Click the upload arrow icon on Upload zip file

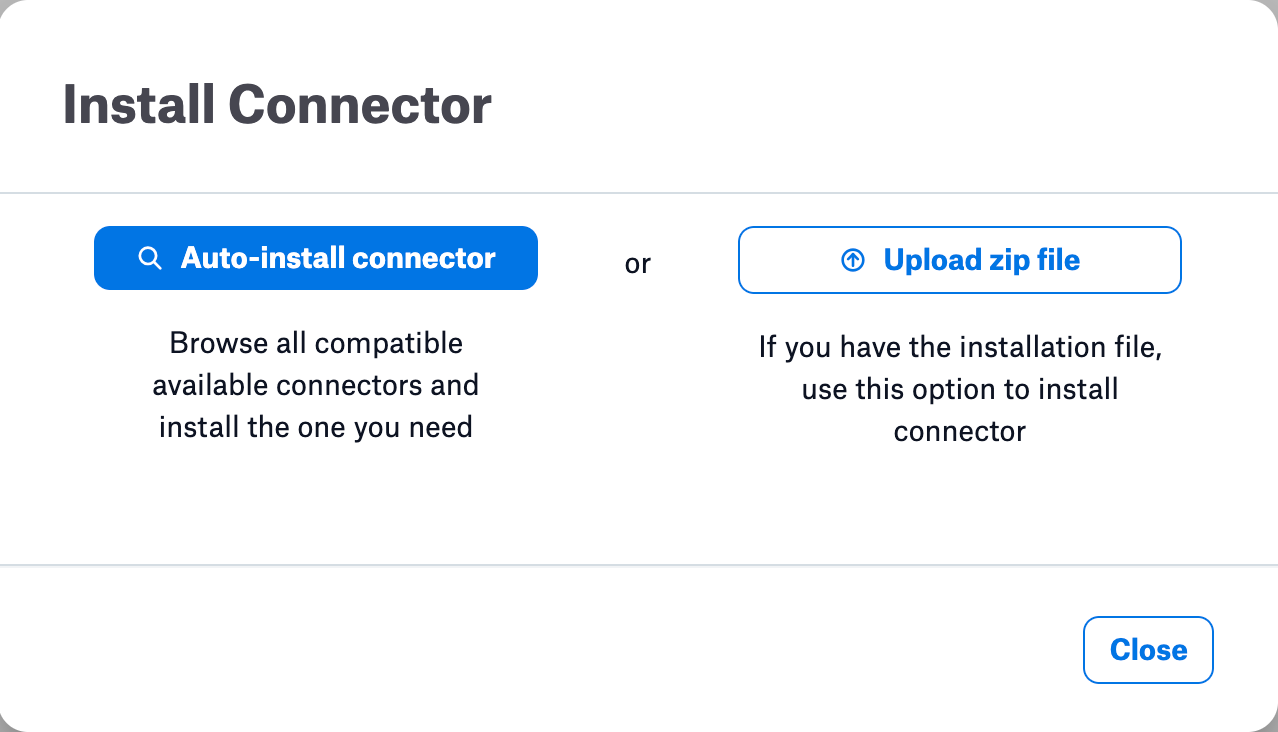click(x=852, y=259)
